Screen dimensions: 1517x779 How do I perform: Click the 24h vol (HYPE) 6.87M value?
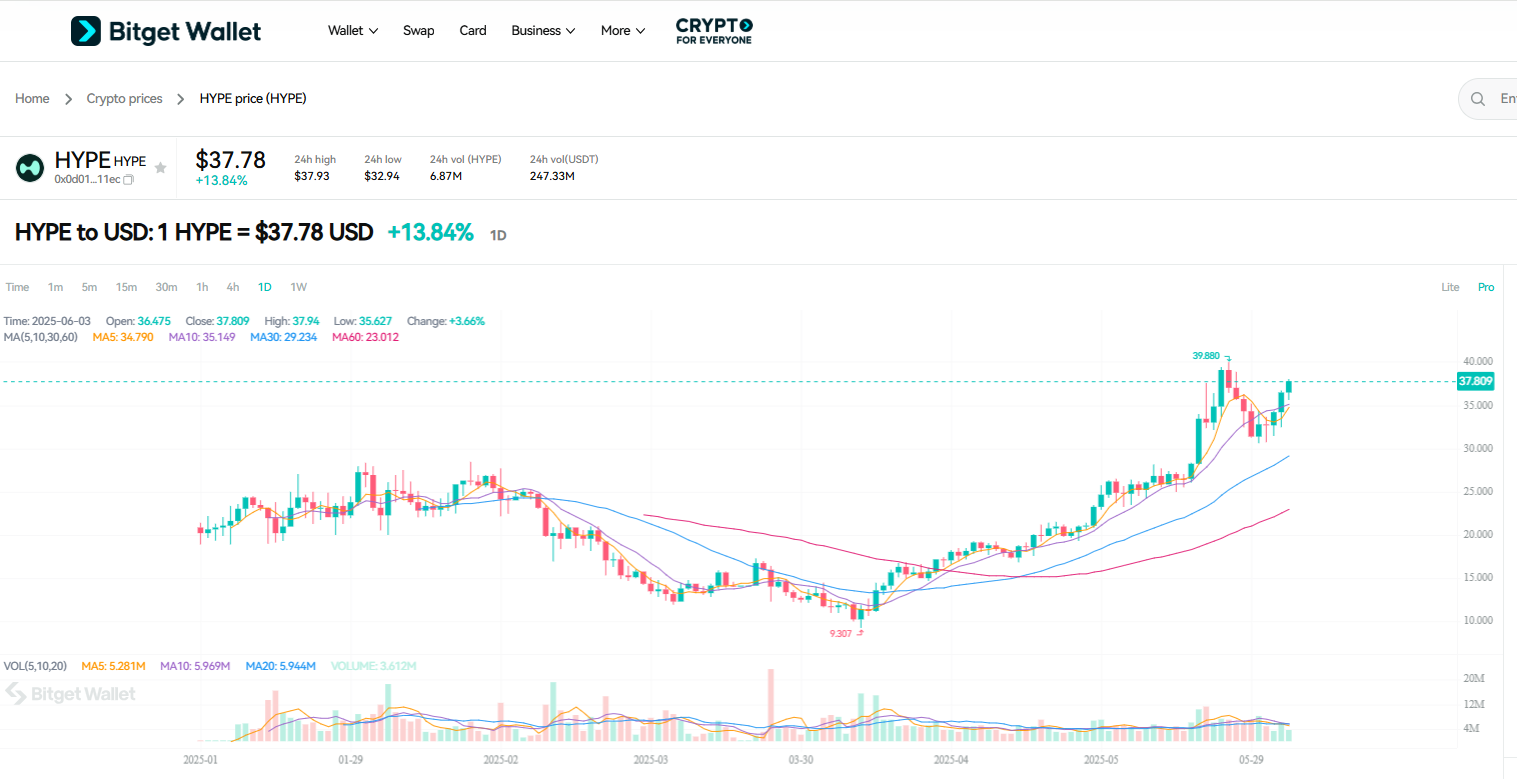[446, 176]
